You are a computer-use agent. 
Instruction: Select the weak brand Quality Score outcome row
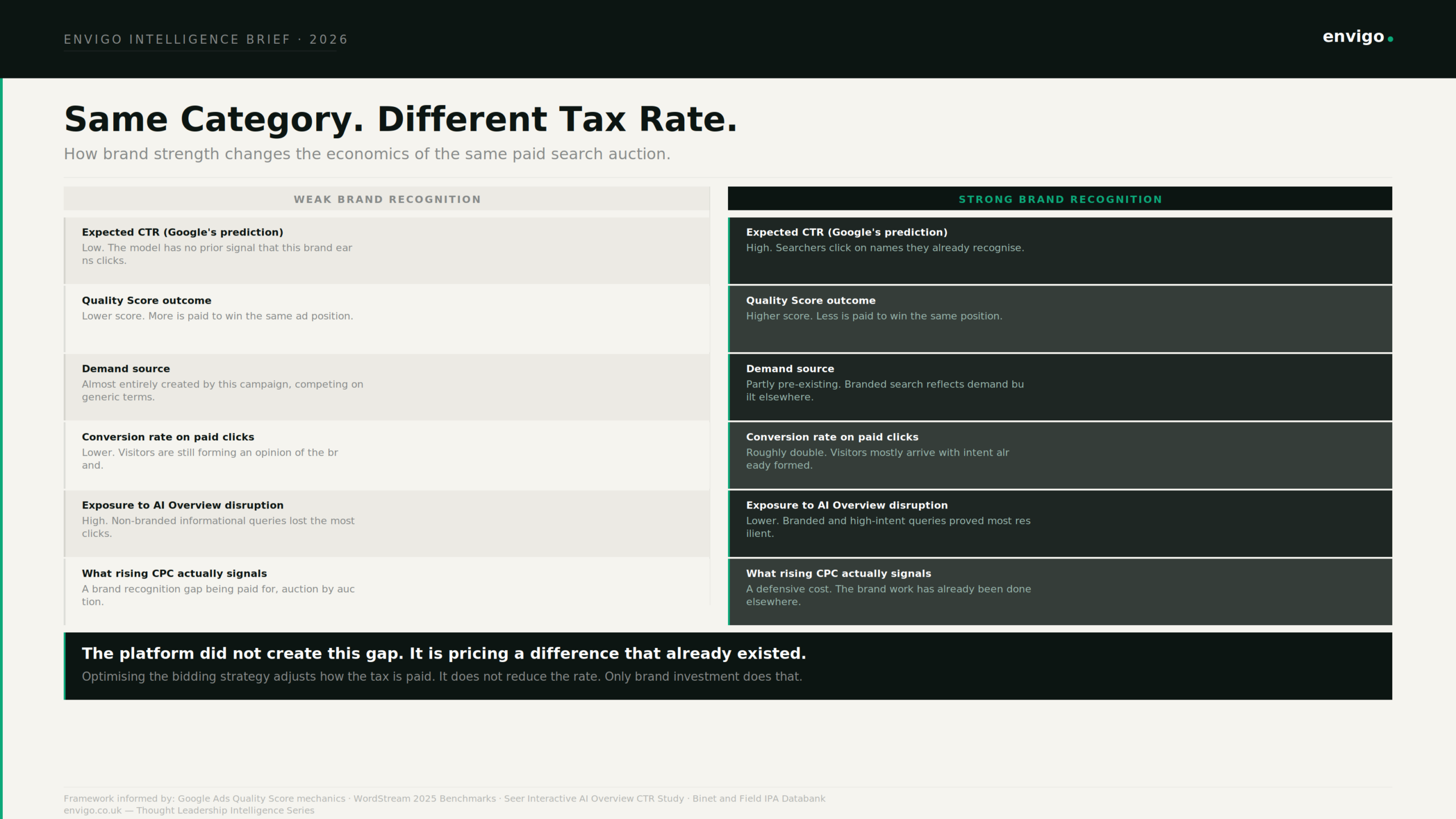click(x=387, y=318)
